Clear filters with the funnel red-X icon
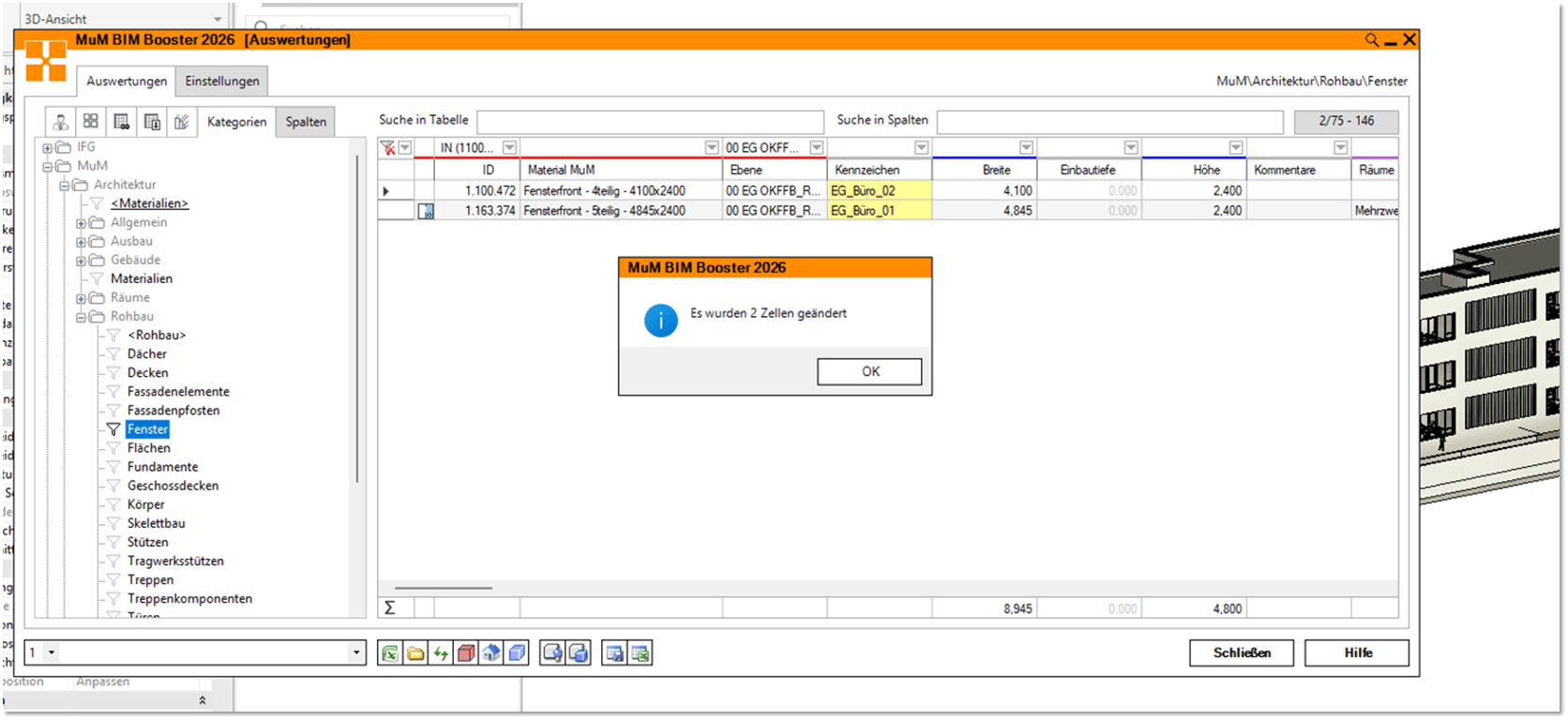This screenshot has width=1568, height=720. (387, 148)
